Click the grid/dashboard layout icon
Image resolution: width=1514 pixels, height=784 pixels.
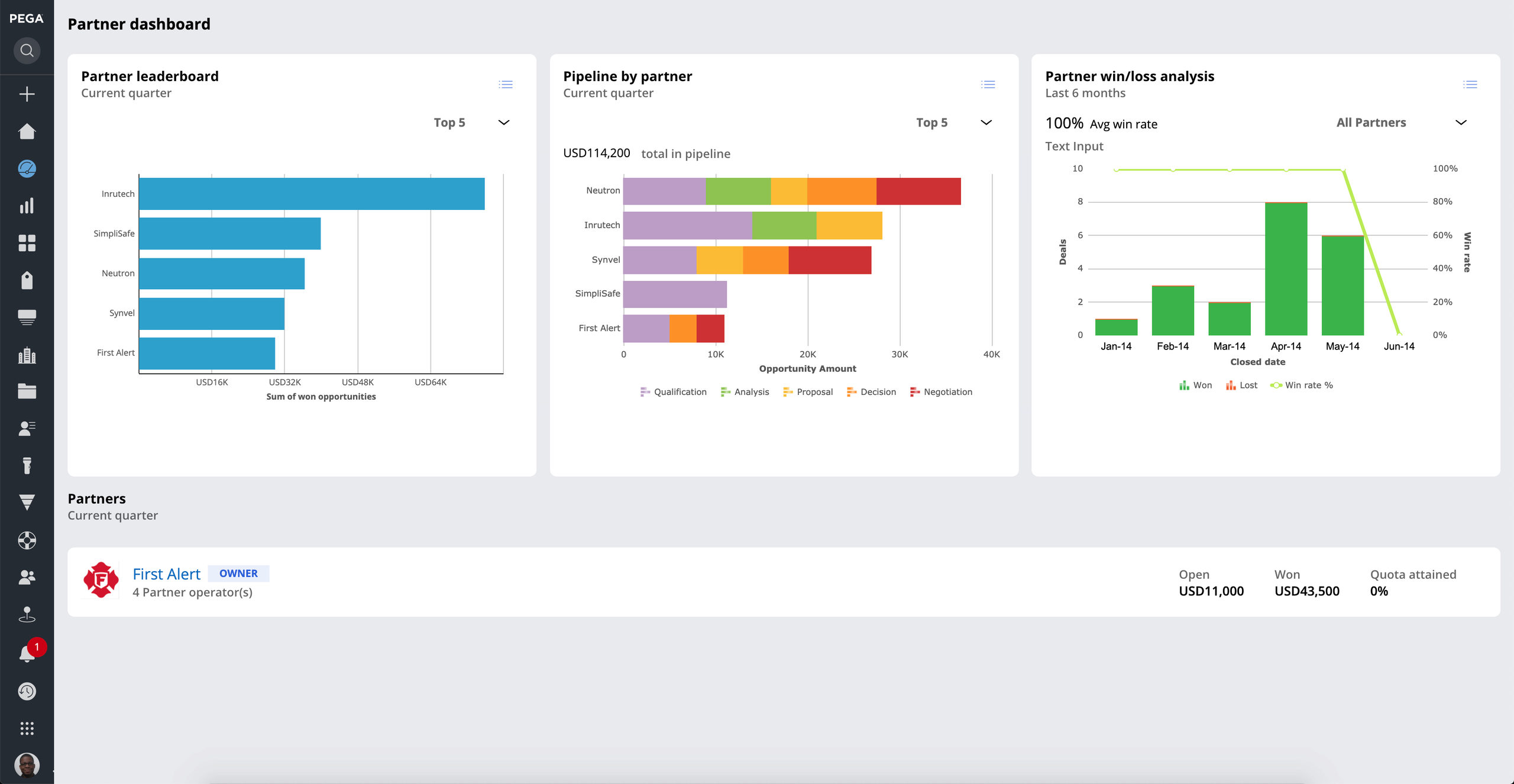click(x=27, y=242)
